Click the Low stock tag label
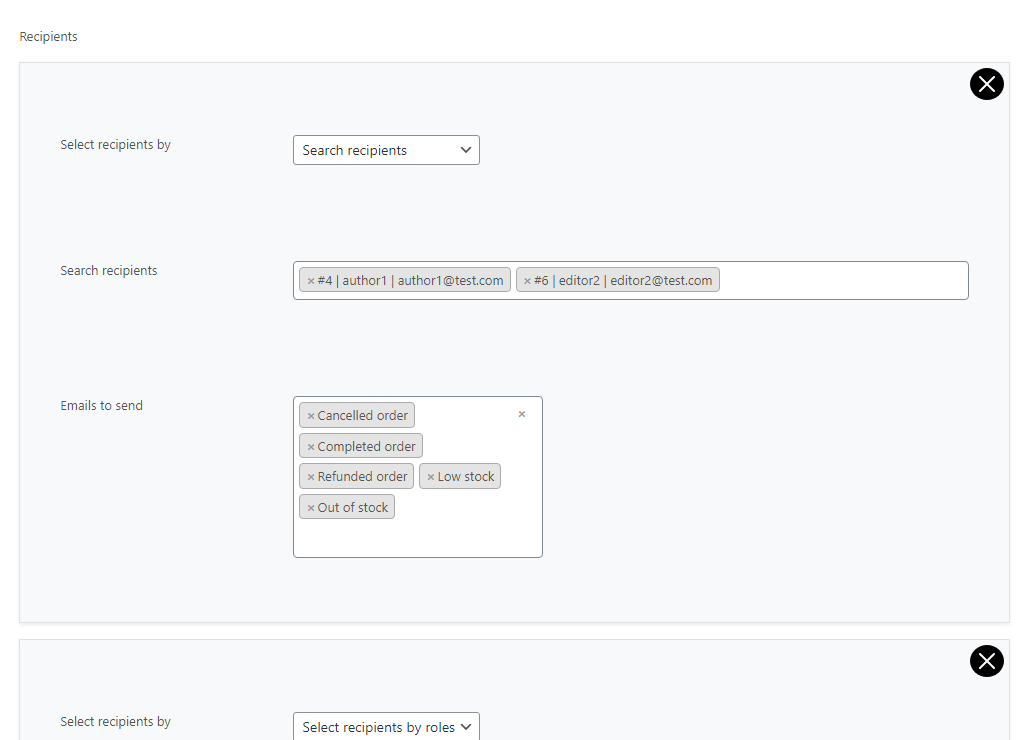Viewport: 1026px width, 740px height. [465, 477]
